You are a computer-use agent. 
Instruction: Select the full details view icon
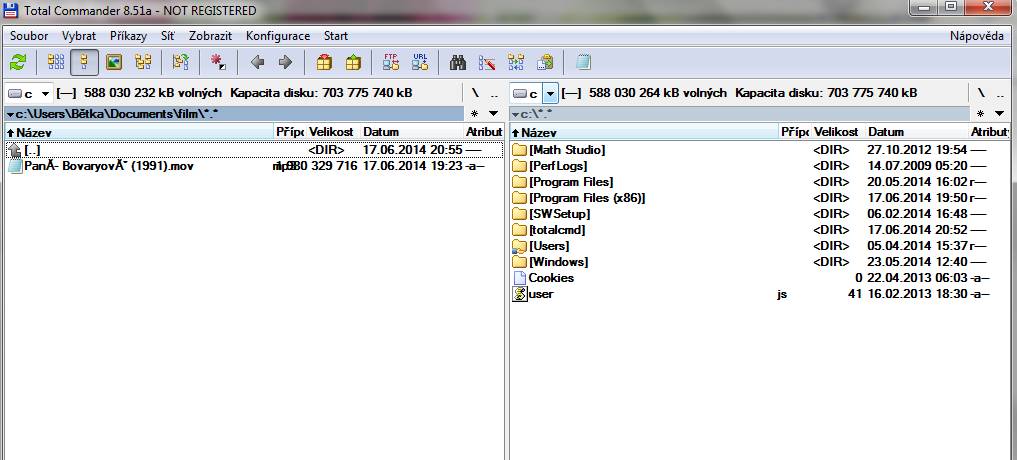(x=85, y=62)
